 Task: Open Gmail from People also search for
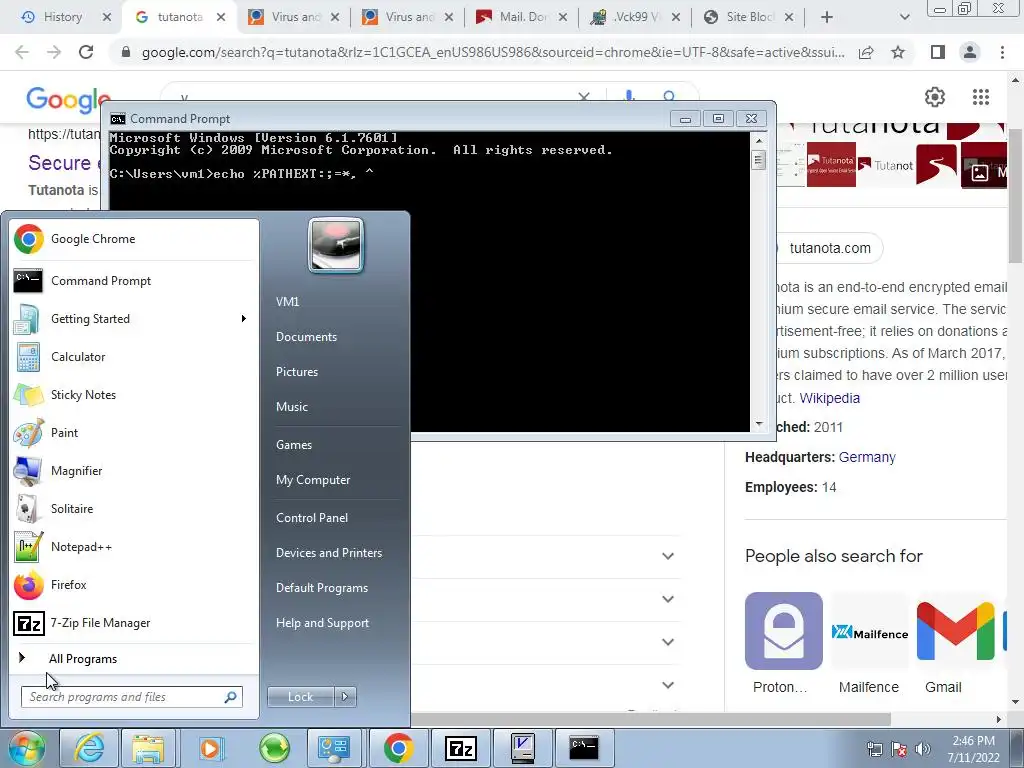coord(955,644)
